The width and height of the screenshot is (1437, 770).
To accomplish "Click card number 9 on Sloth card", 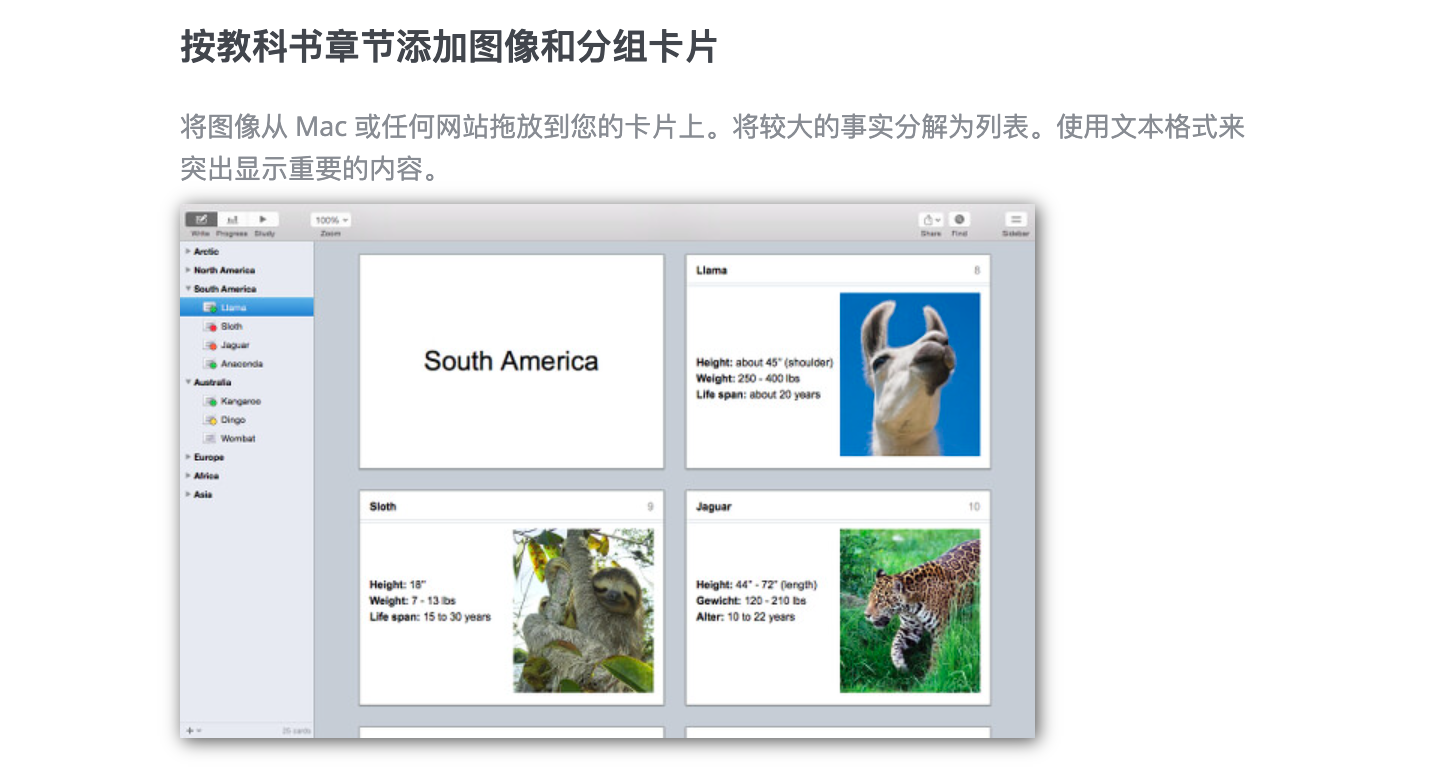I will pos(650,507).
